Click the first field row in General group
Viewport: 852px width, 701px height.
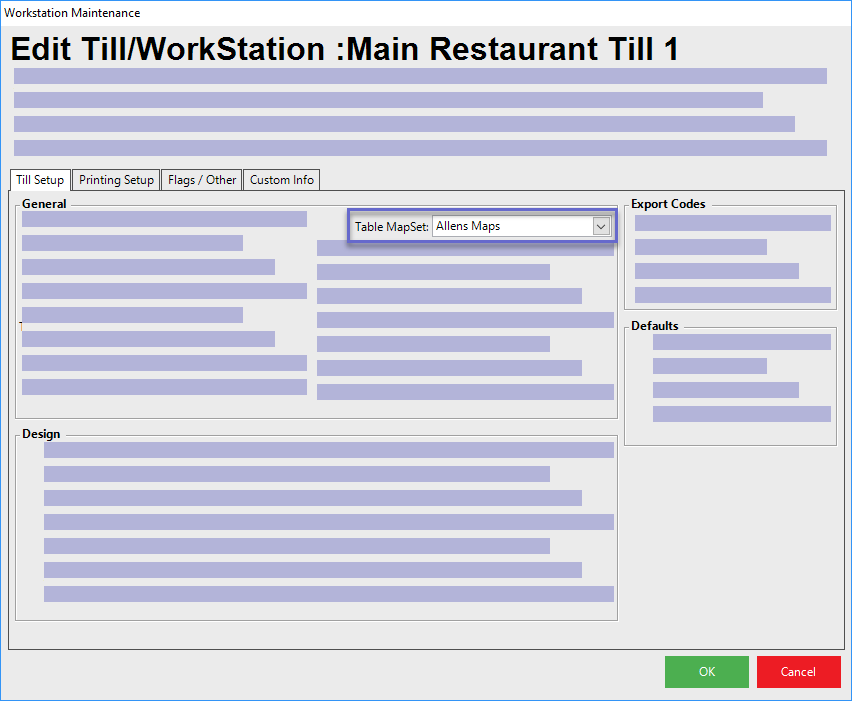164,219
